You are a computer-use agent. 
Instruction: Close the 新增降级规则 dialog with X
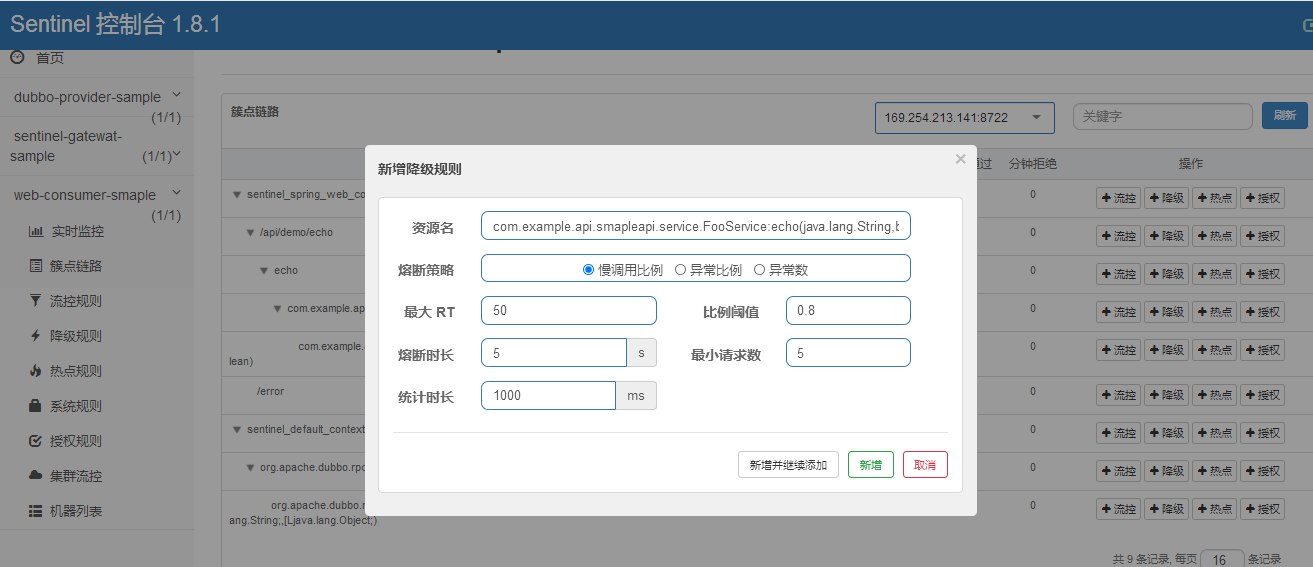click(960, 159)
